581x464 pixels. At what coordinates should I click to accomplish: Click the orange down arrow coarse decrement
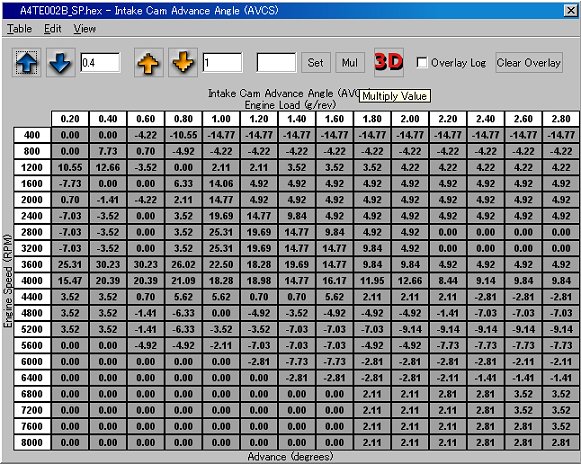coord(183,63)
